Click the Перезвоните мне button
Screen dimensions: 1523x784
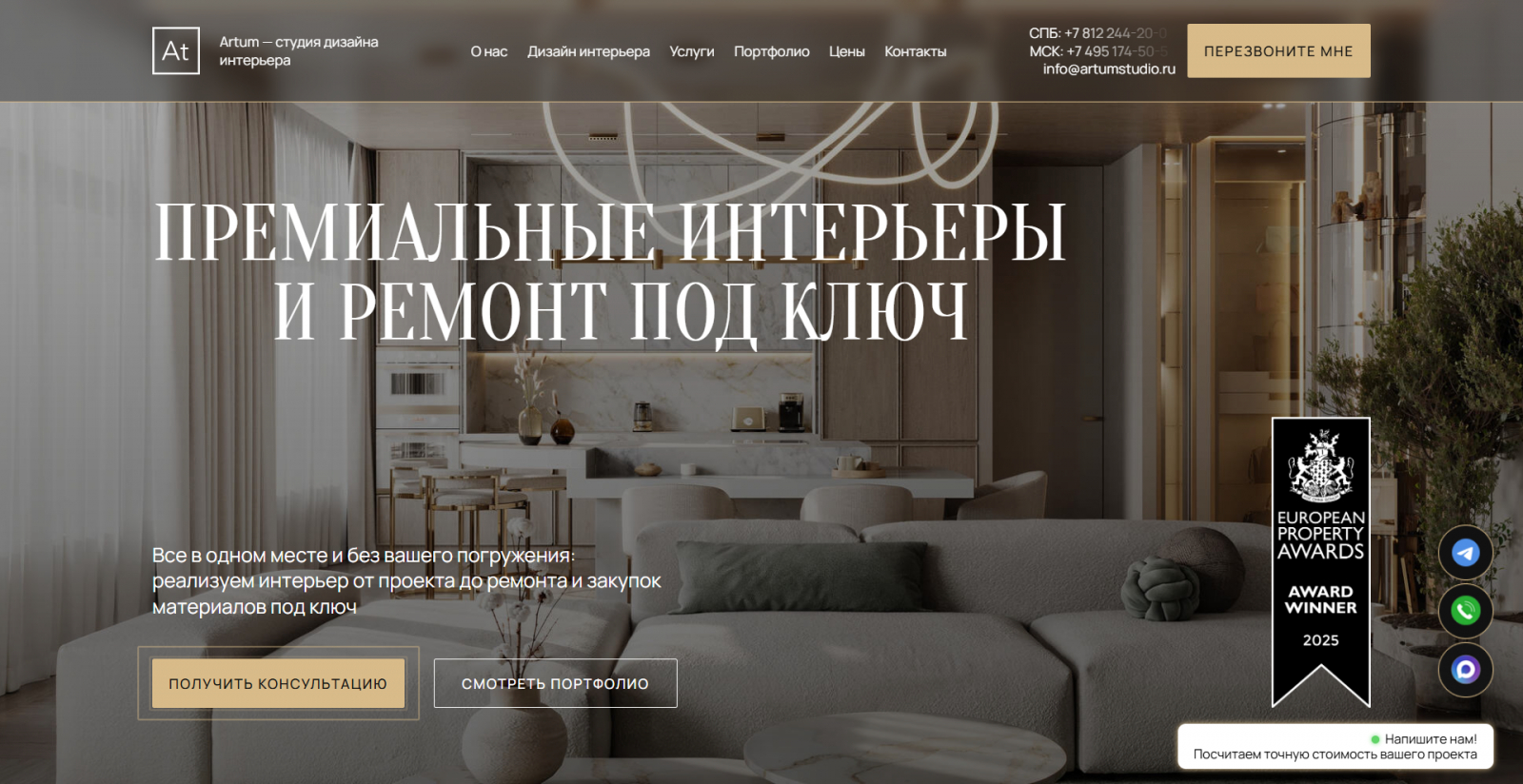pyautogui.click(x=1278, y=50)
